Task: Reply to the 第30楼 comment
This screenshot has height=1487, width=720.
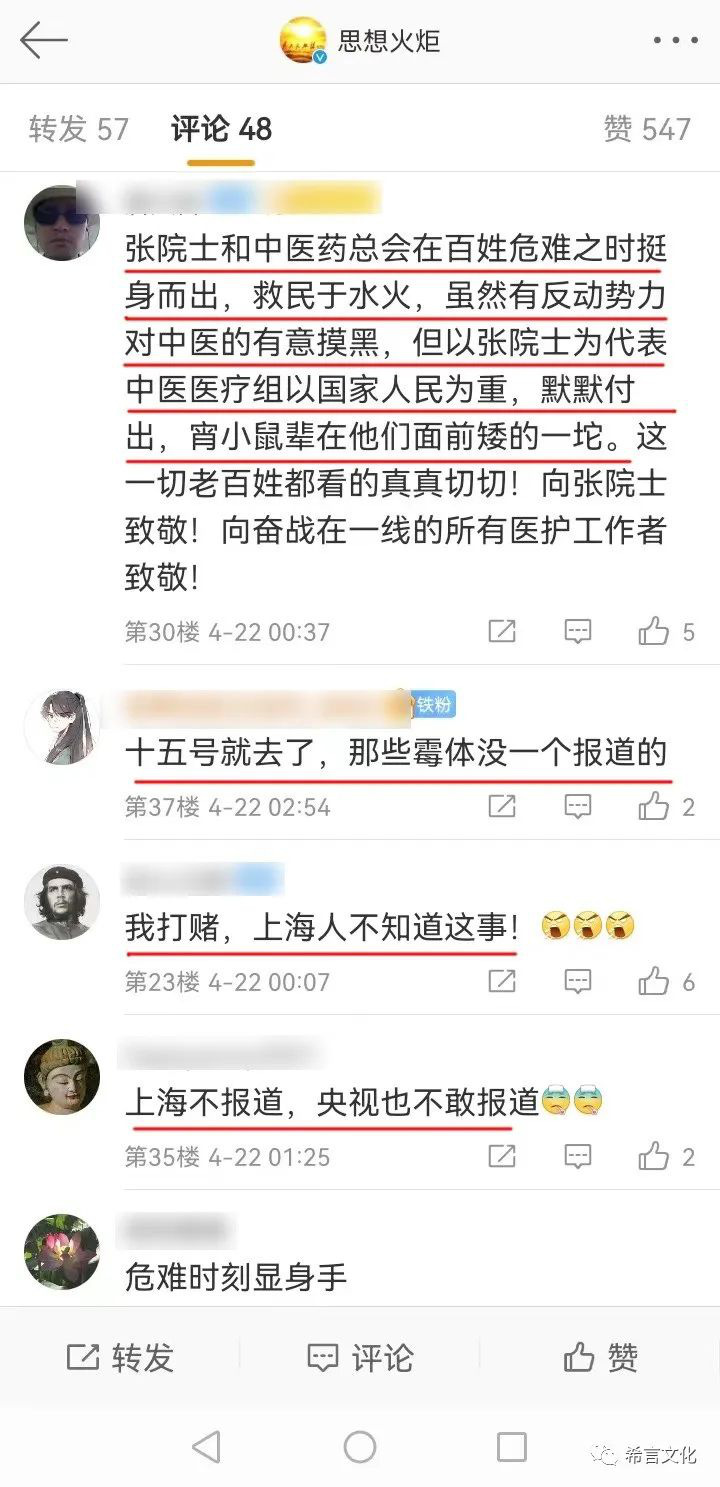Action: point(578,631)
